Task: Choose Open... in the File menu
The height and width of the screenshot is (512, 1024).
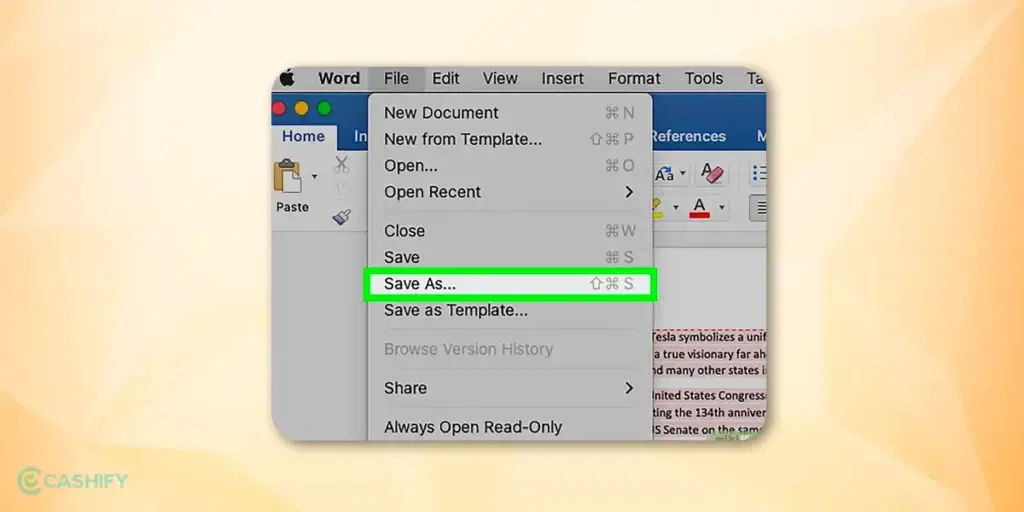Action: 510,166
